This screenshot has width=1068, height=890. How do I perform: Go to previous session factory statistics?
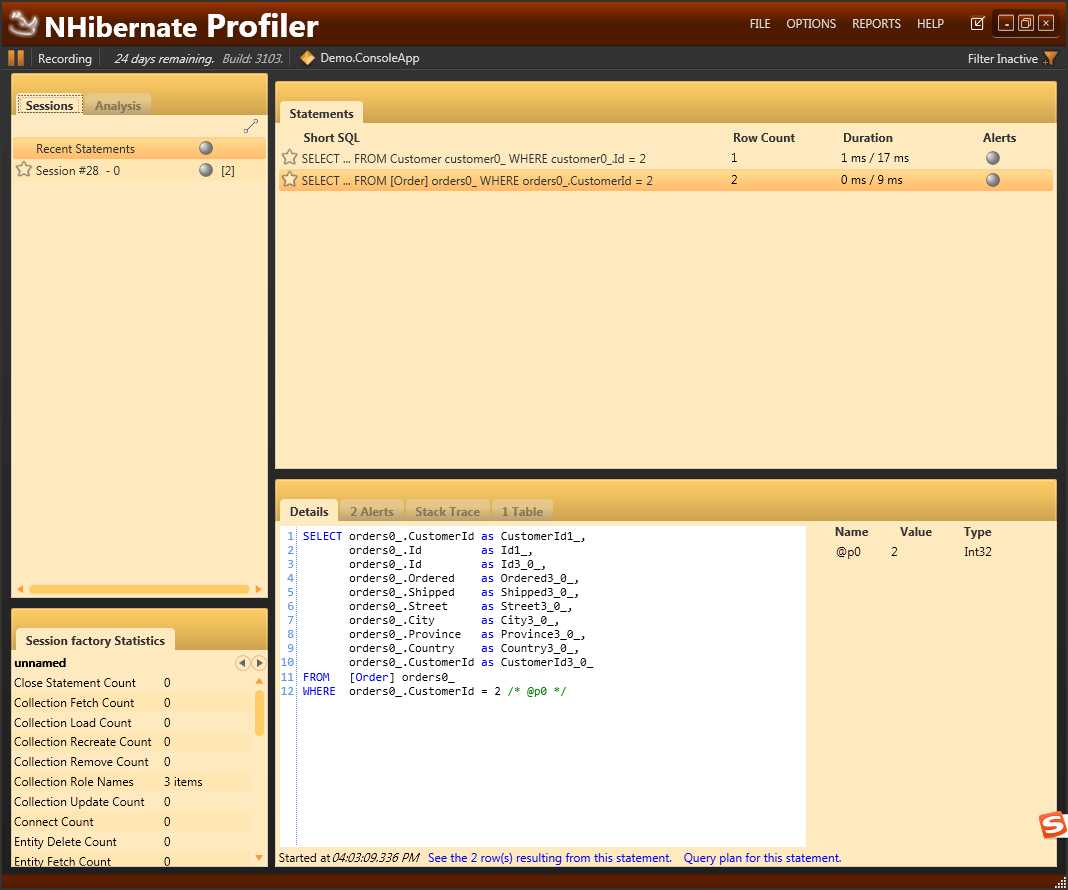pos(242,663)
